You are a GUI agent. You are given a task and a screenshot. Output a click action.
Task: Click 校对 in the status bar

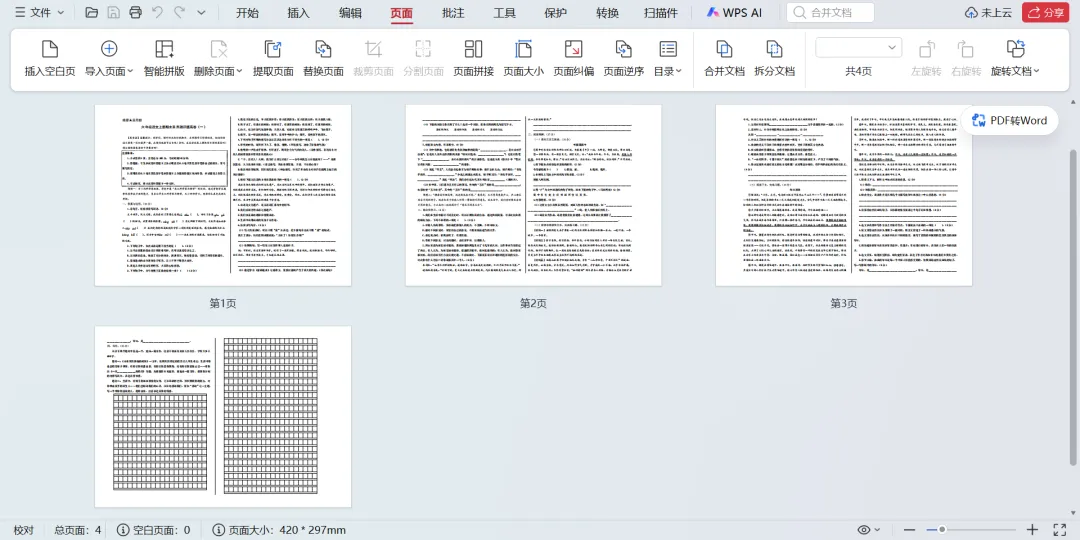click(23, 530)
